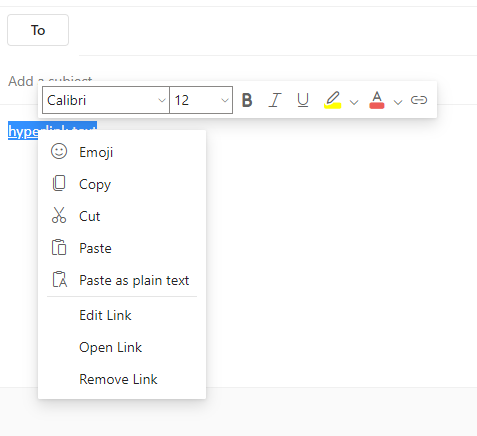Choose Emoji from the context menu
Image resolution: width=477 pixels, height=436 pixels.
(122, 152)
